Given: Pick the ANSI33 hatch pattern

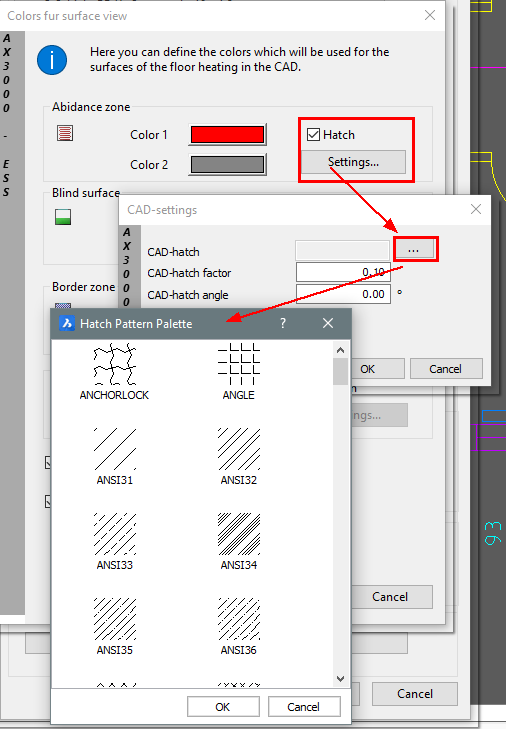Looking at the screenshot, I should click(x=114, y=542).
